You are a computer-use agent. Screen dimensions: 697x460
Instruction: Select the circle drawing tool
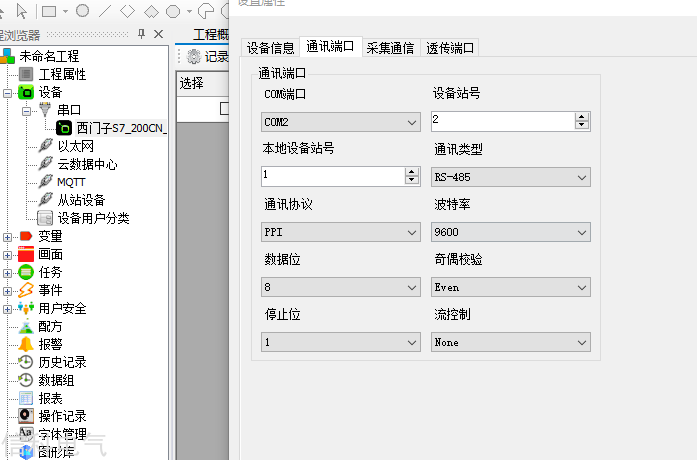82,11
